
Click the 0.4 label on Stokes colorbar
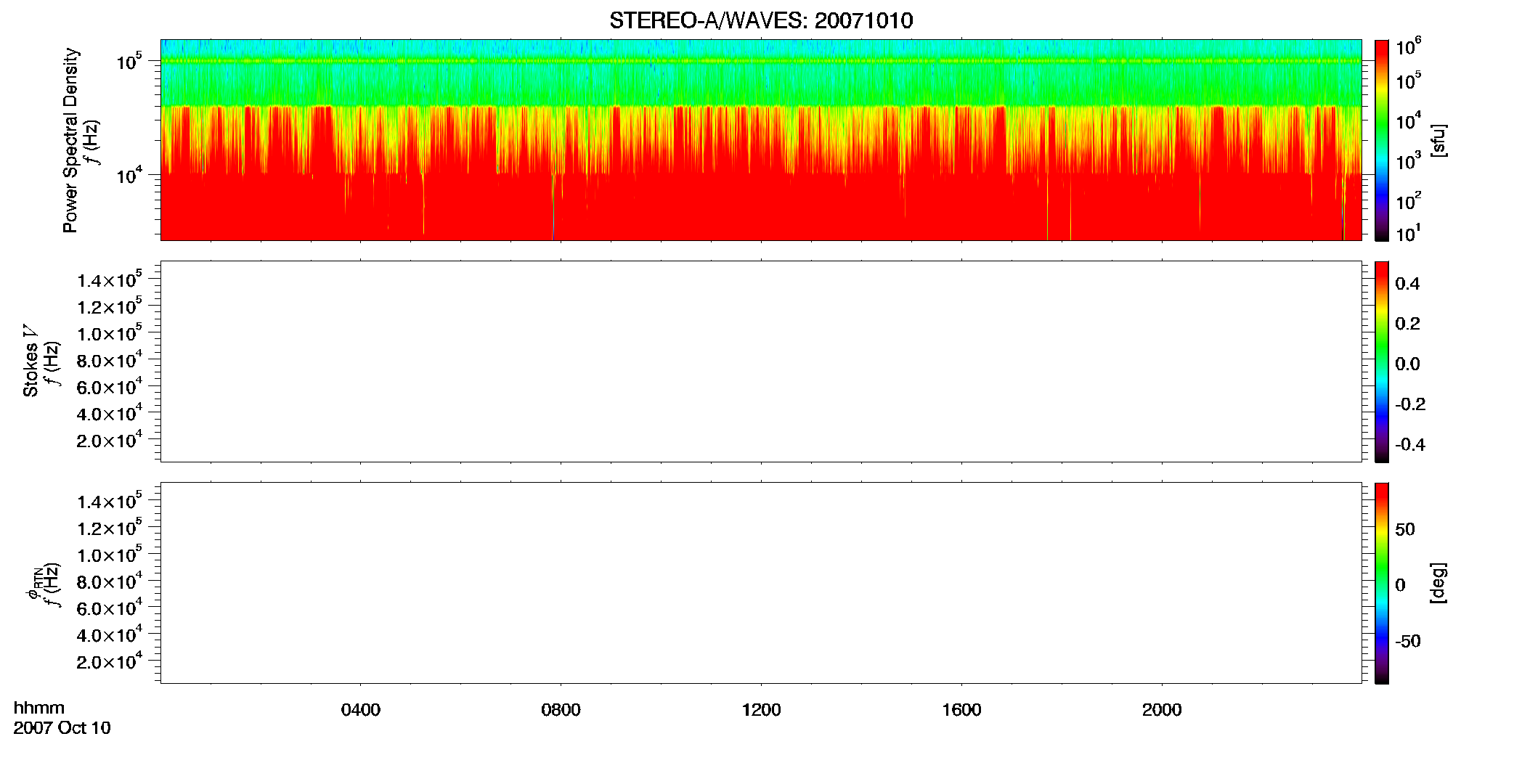click(1407, 284)
